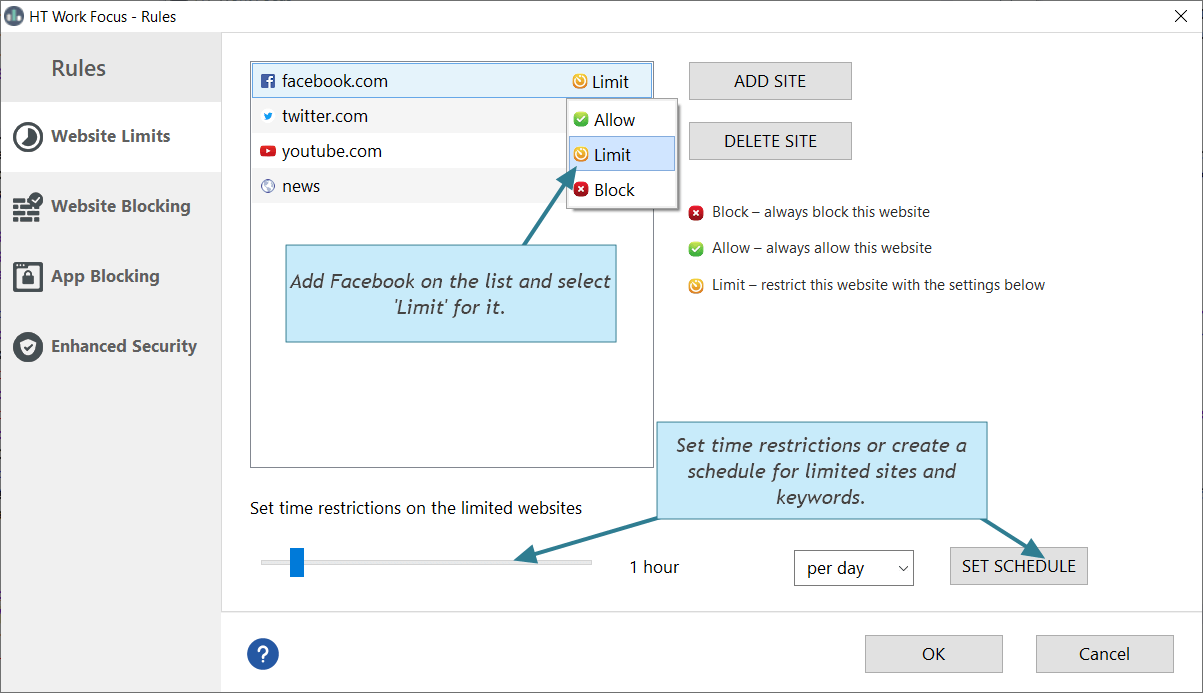This screenshot has width=1203, height=693.
Task: Click the time limit slider track
Action: tap(426, 562)
